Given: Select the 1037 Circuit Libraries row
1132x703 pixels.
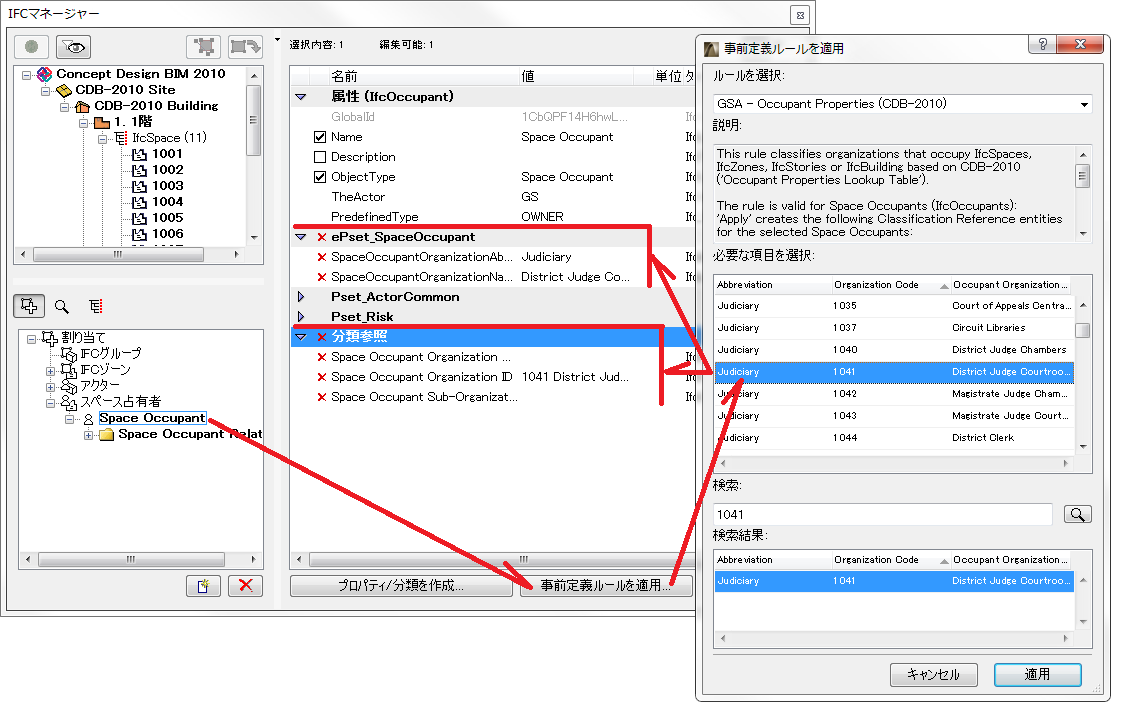Looking at the screenshot, I should [x=894, y=328].
